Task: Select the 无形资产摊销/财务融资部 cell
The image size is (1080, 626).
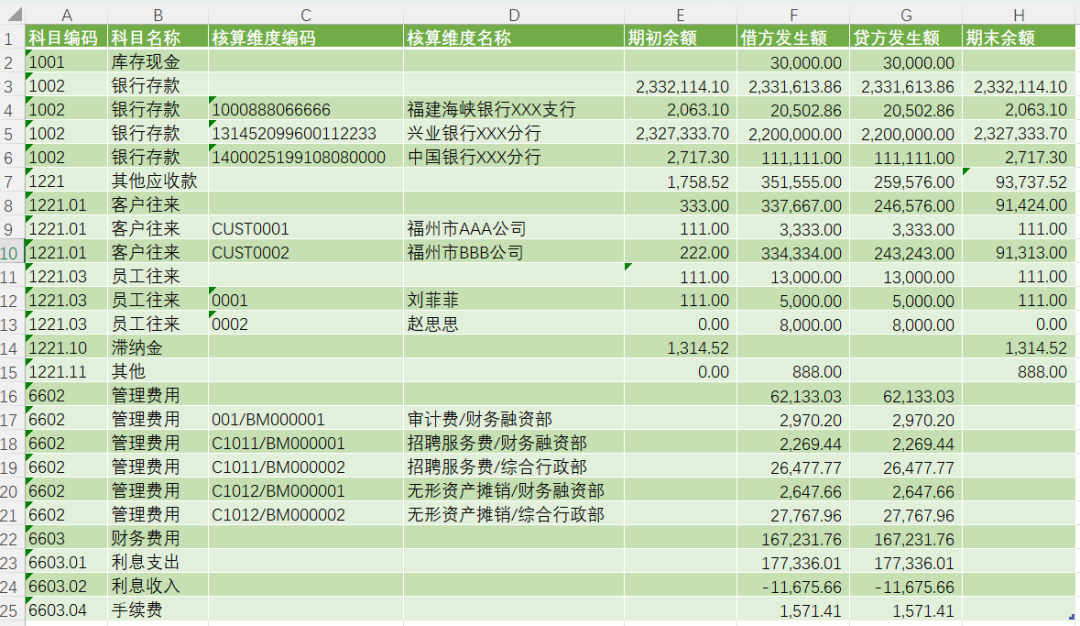Action: [x=514, y=491]
